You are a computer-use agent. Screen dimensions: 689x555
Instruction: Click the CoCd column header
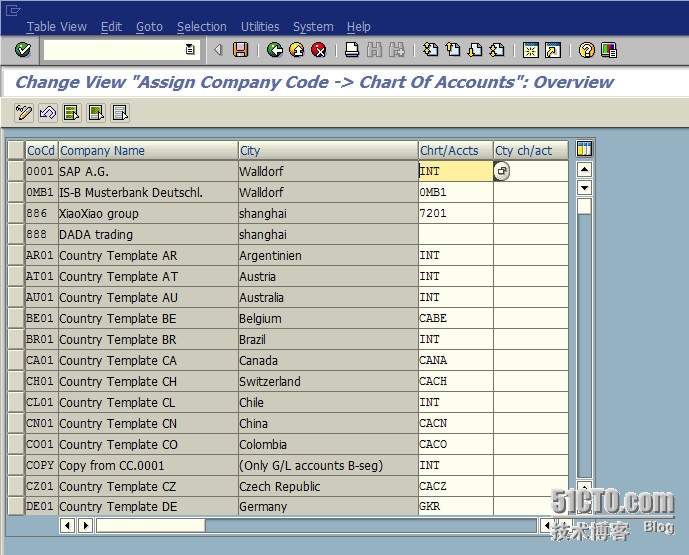[41, 150]
